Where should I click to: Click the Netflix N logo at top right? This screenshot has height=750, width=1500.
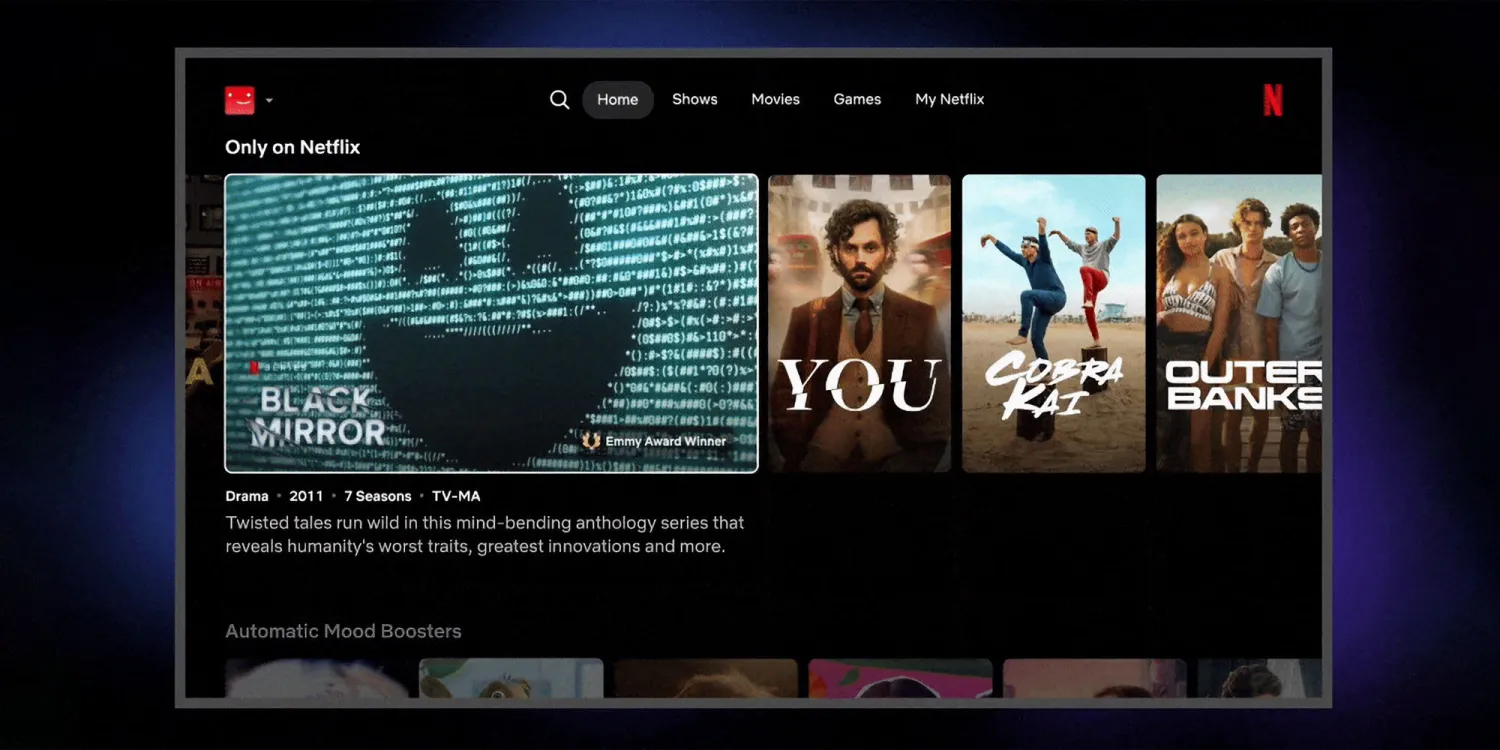(x=1272, y=100)
